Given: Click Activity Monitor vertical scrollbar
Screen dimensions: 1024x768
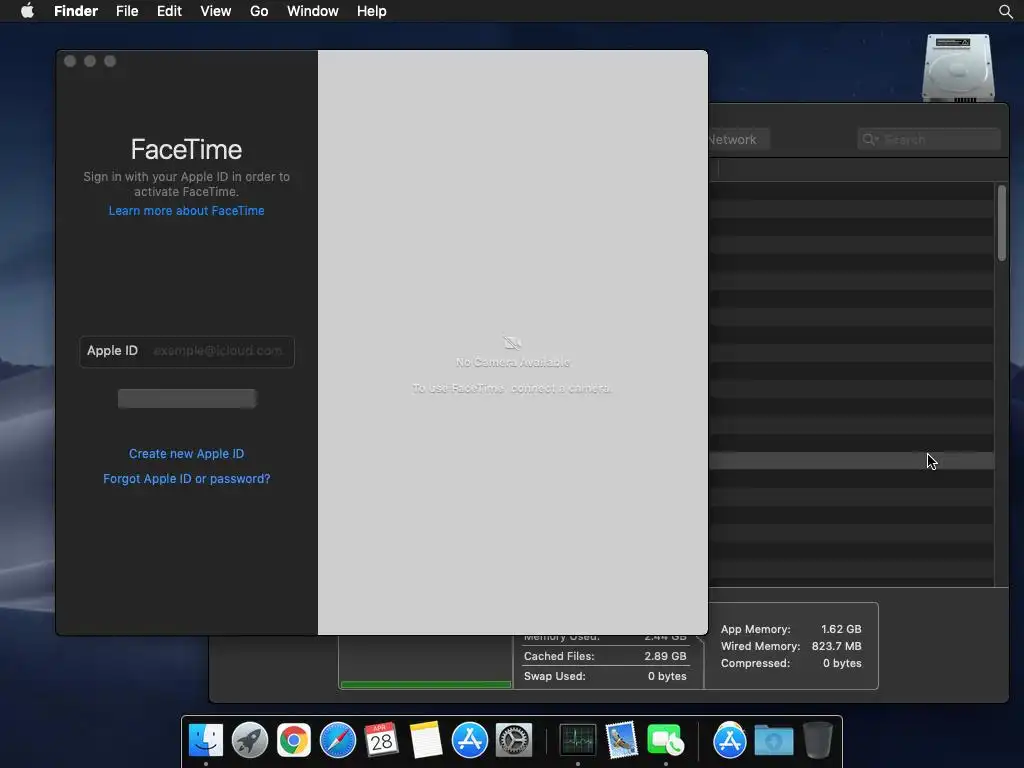Looking at the screenshot, I should [x=1002, y=223].
